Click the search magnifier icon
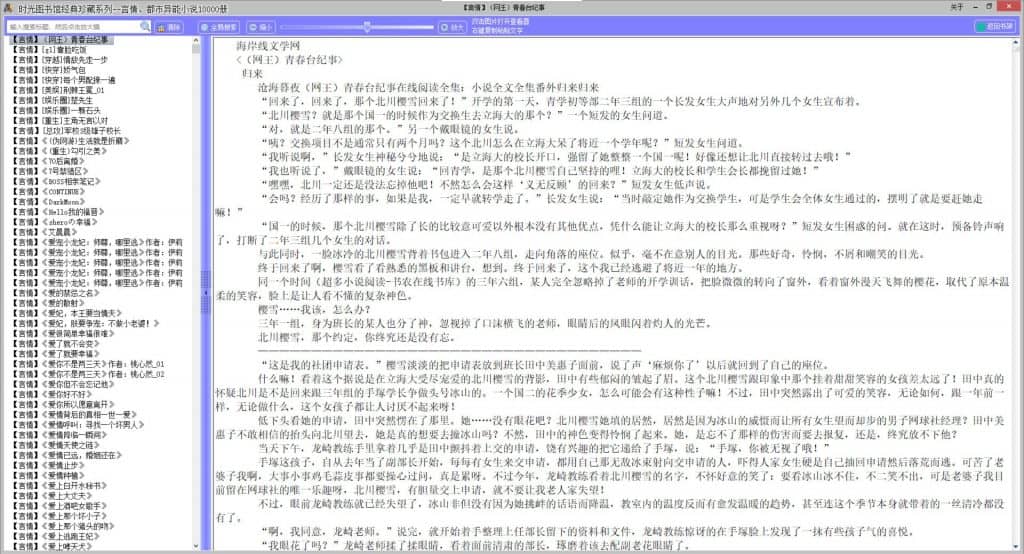 145,27
